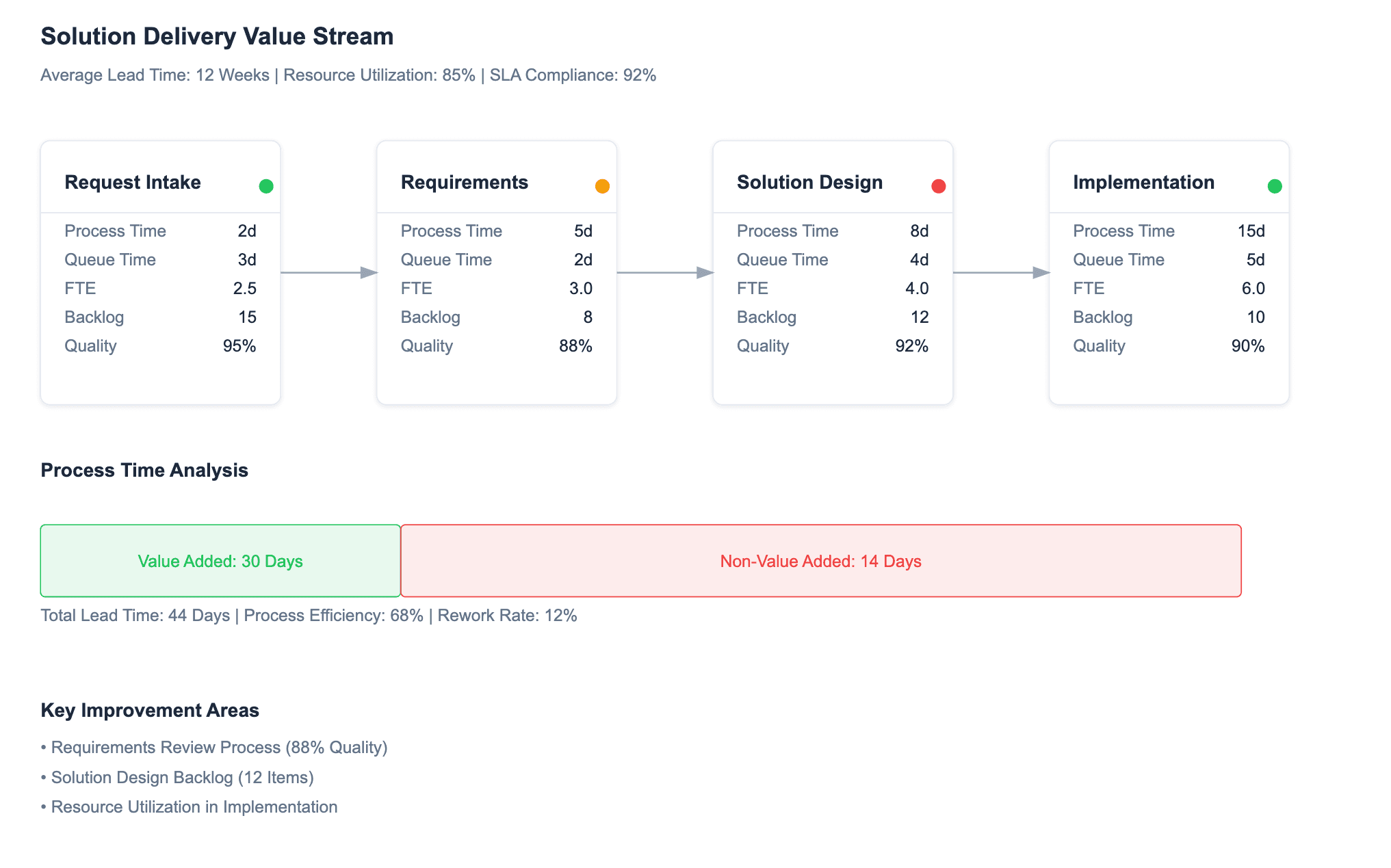The height and width of the screenshot is (868, 1391).
Task: Click the Quality label in Solution Design
Action: (763, 346)
